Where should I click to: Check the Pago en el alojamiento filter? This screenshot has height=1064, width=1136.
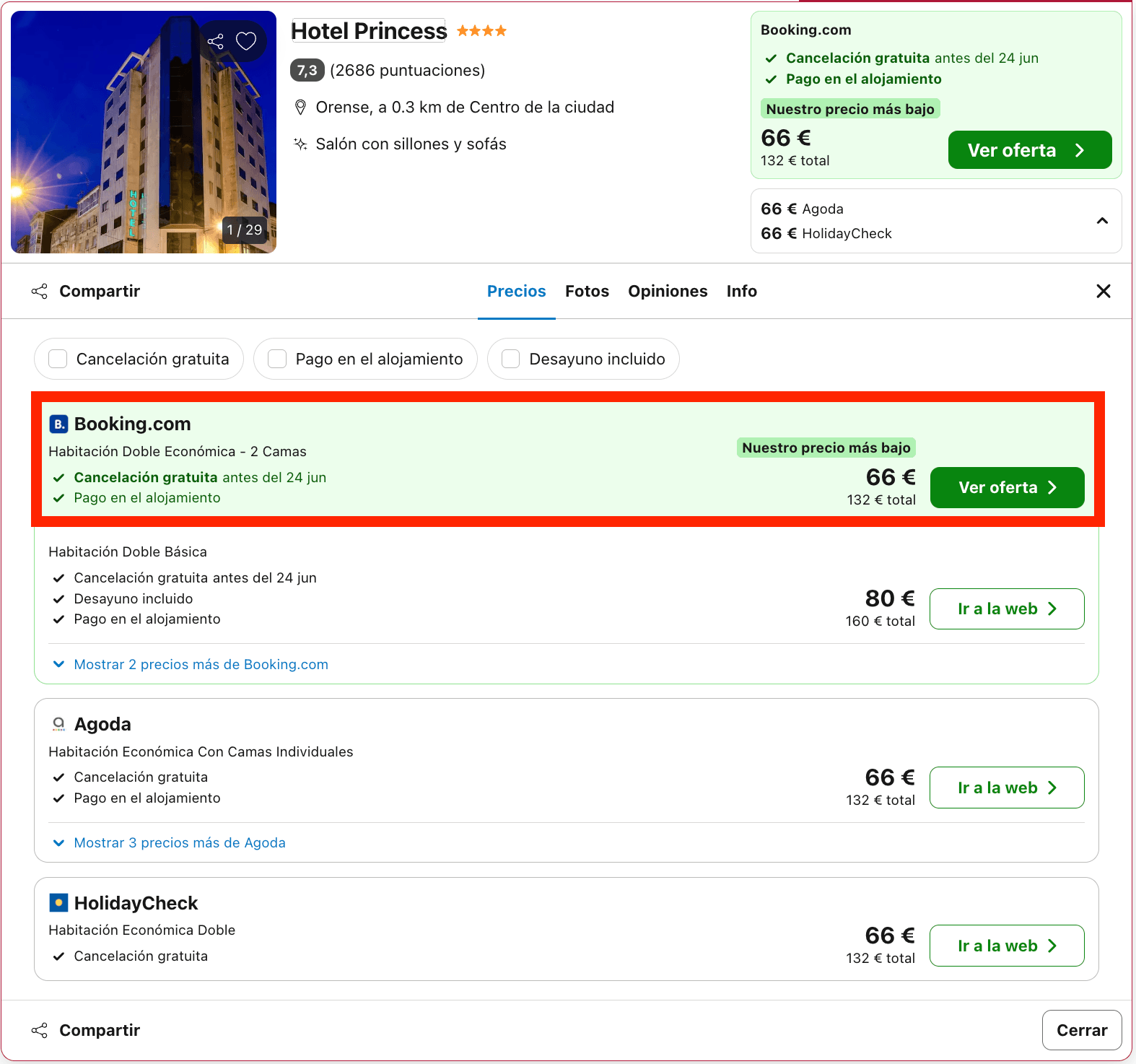(277, 359)
